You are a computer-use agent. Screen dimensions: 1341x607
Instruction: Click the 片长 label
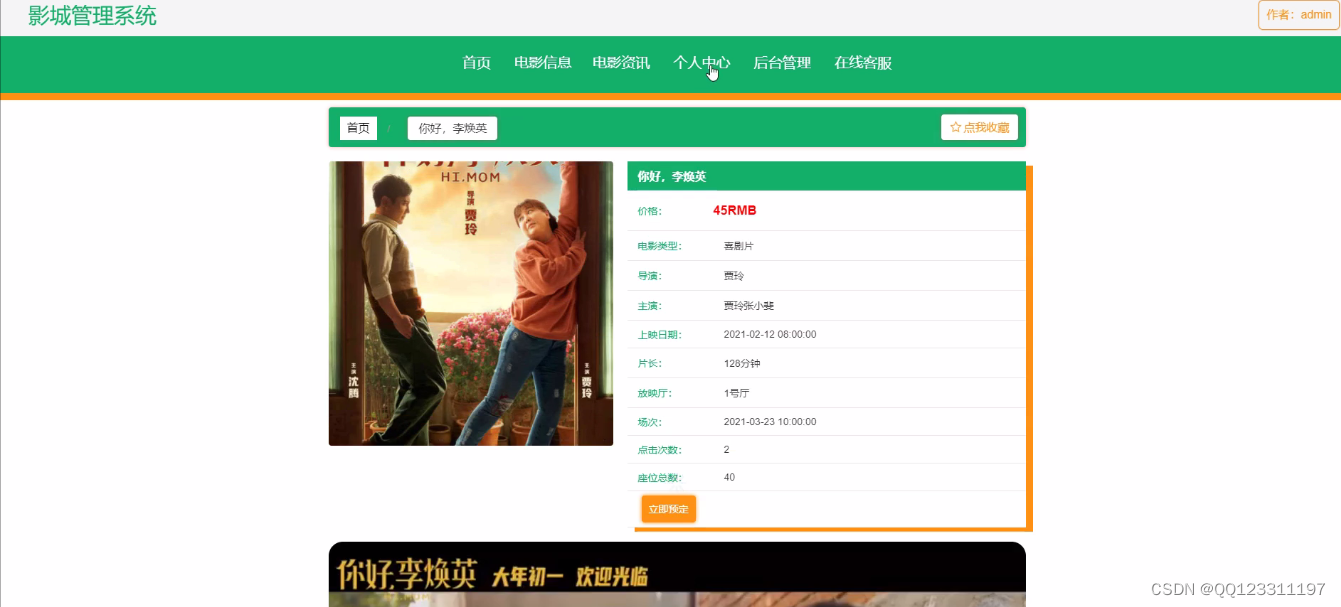(x=650, y=364)
